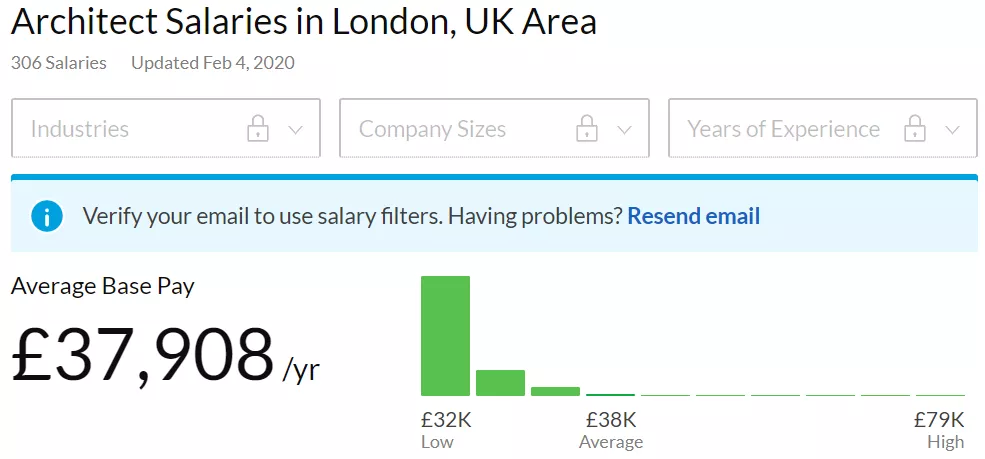This screenshot has height=459, width=985.
Task: Click the Architect Salaries in London heading
Action: tap(303, 23)
